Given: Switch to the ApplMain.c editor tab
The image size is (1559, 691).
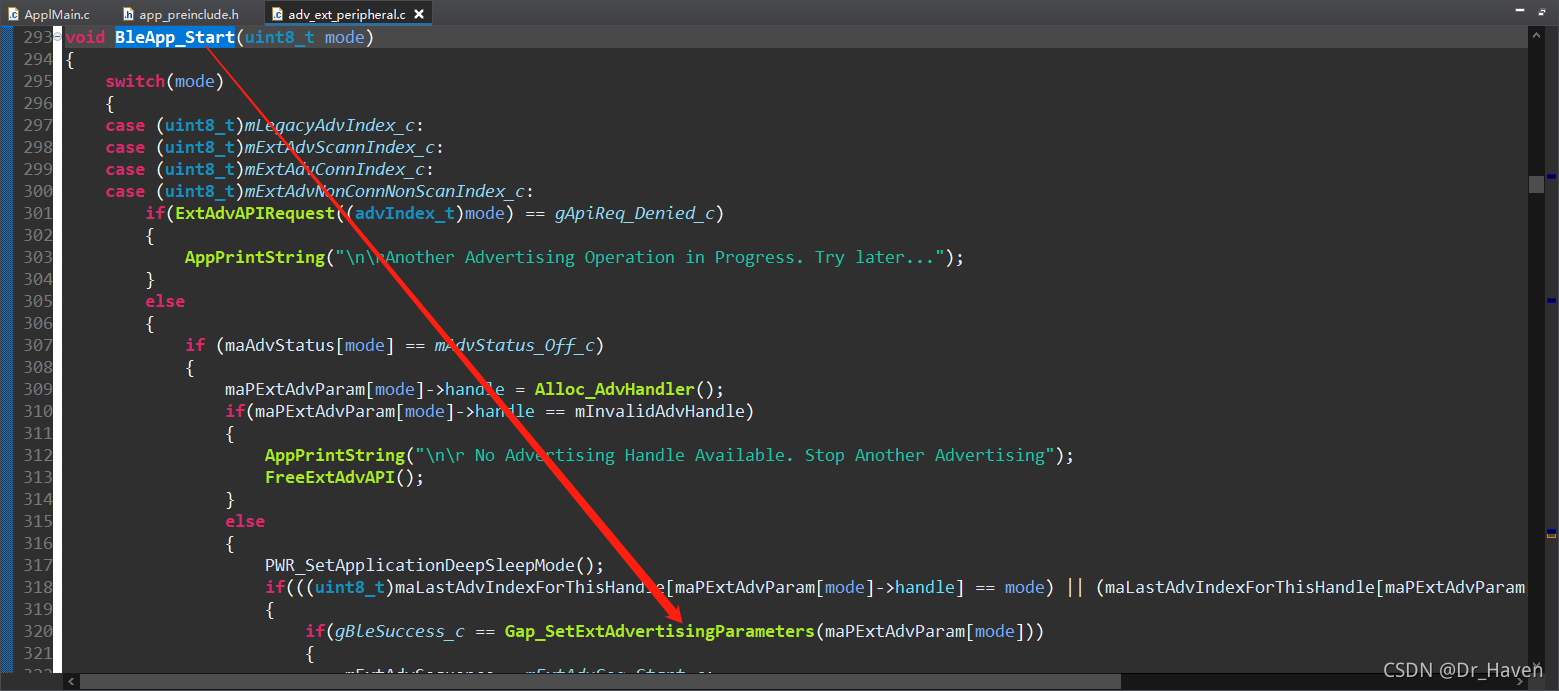Looking at the screenshot, I should point(49,14).
